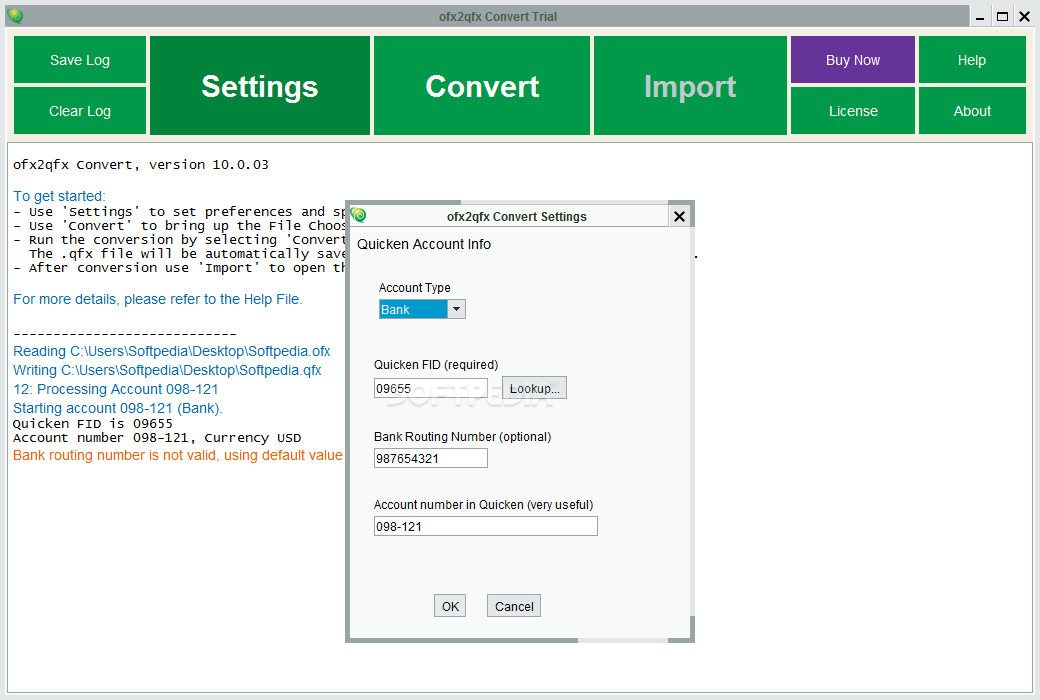Select the Bank value in Account Type
This screenshot has height=700, width=1040.
tap(413, 309)
